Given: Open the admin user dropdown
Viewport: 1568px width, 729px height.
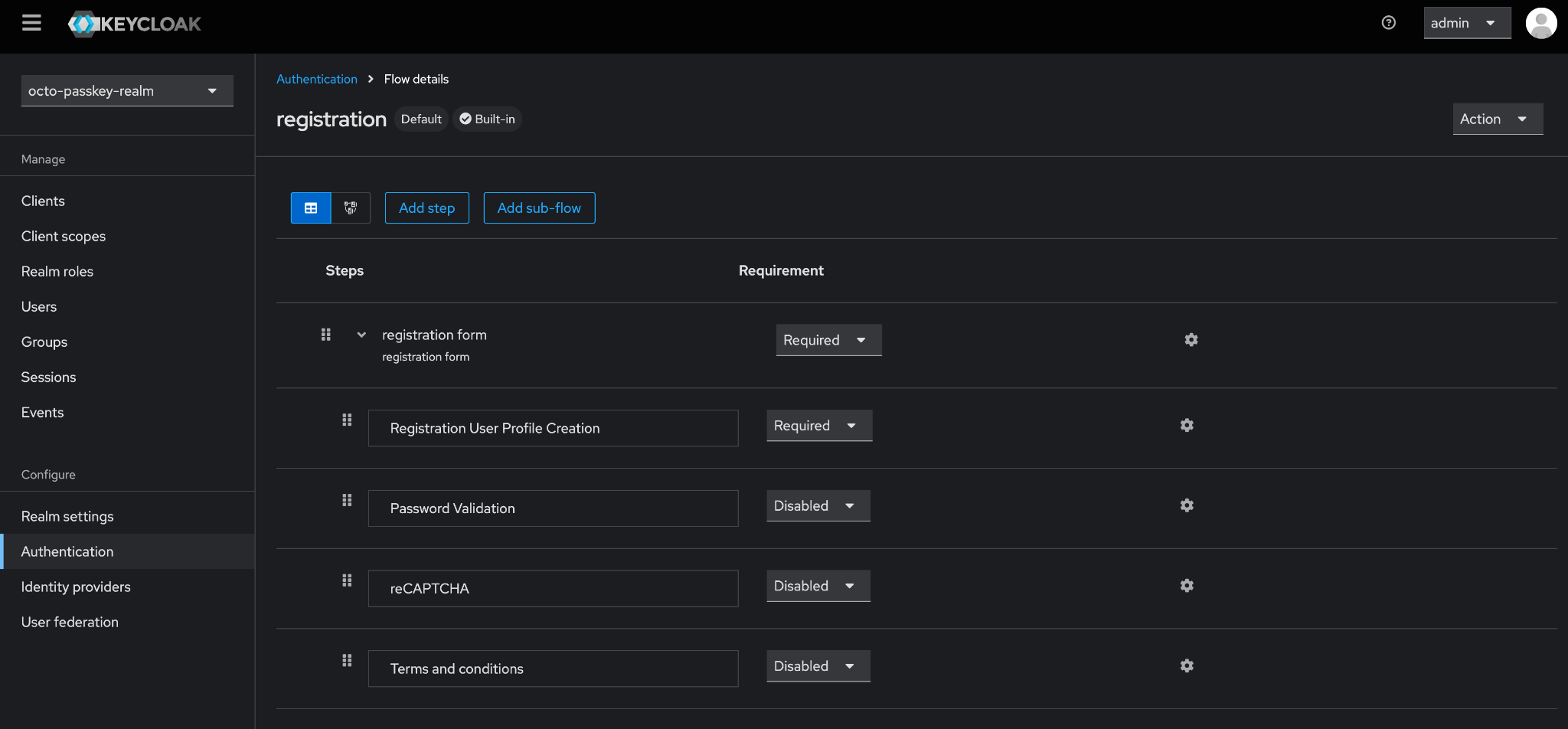Looking at the screenshot, I should point(1466,23).
